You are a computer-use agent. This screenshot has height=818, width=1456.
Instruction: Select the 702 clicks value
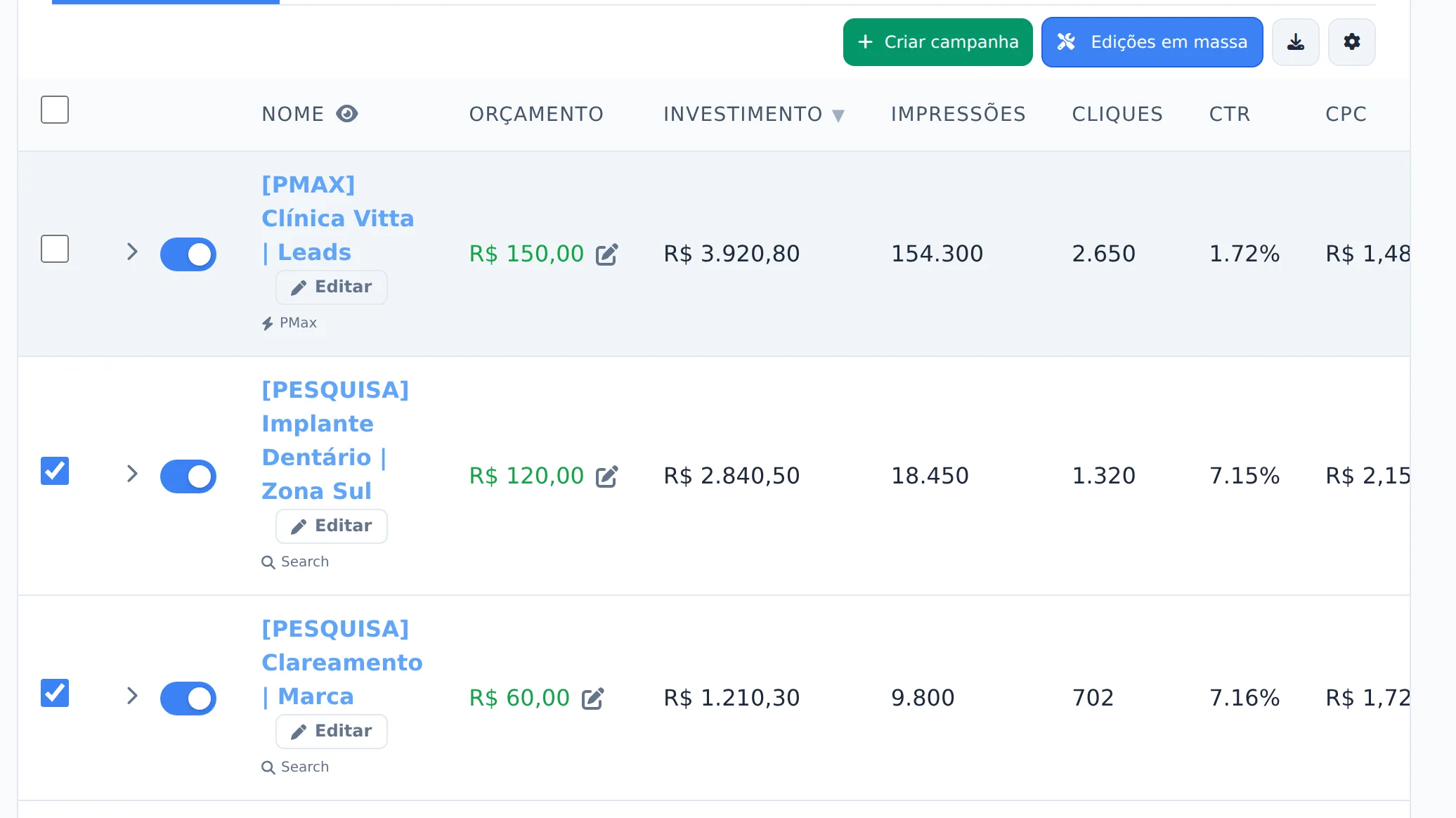(1093, 698)
